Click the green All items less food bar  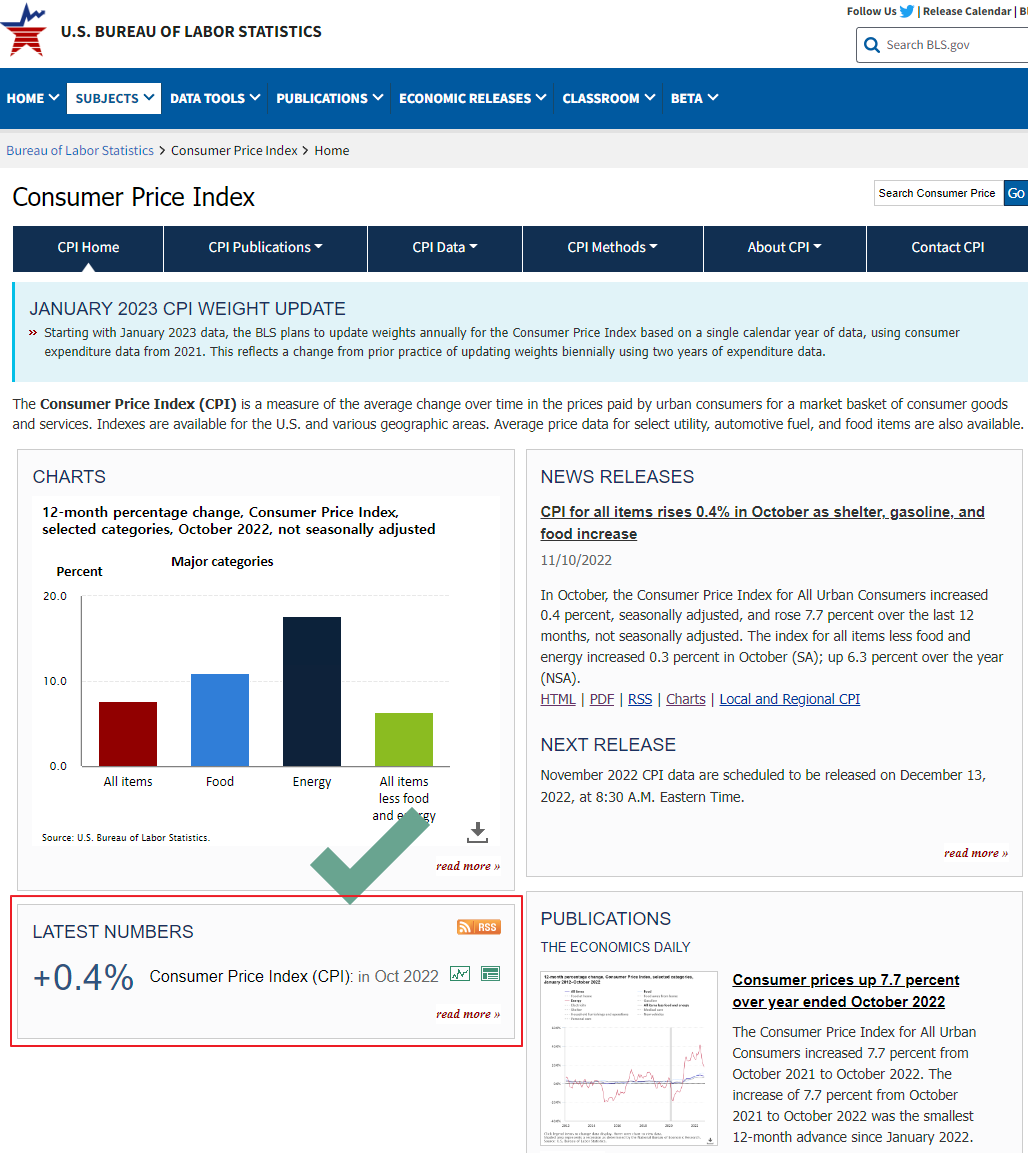[x=404, y=740]
